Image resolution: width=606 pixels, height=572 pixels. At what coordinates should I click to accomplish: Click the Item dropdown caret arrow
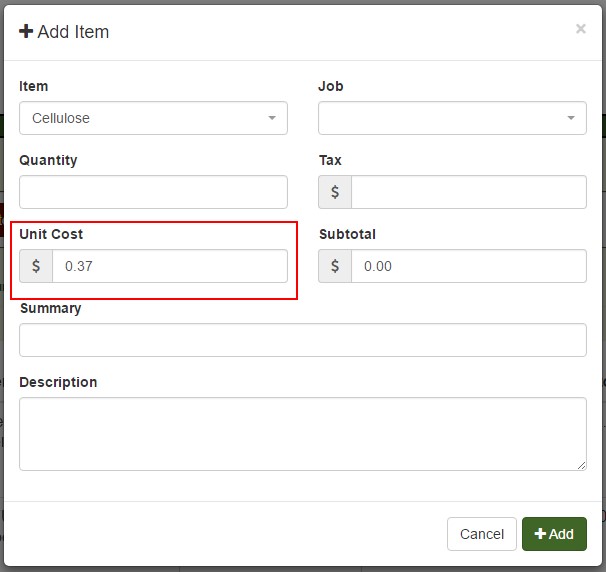coord(271,118)
